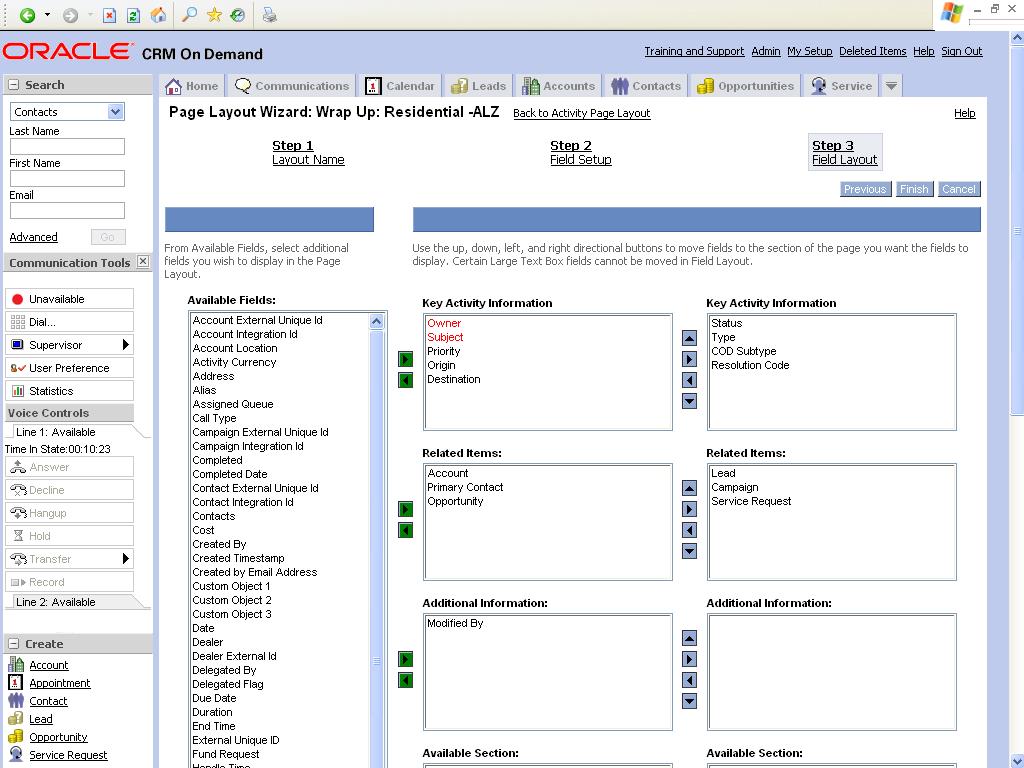Click the browser Search magnifier icon

189,15
